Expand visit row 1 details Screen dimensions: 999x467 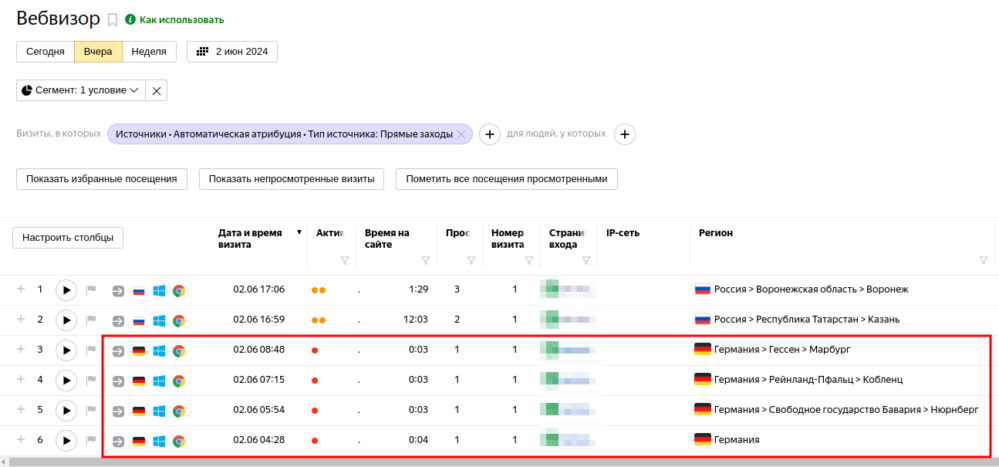coord(21,289)
